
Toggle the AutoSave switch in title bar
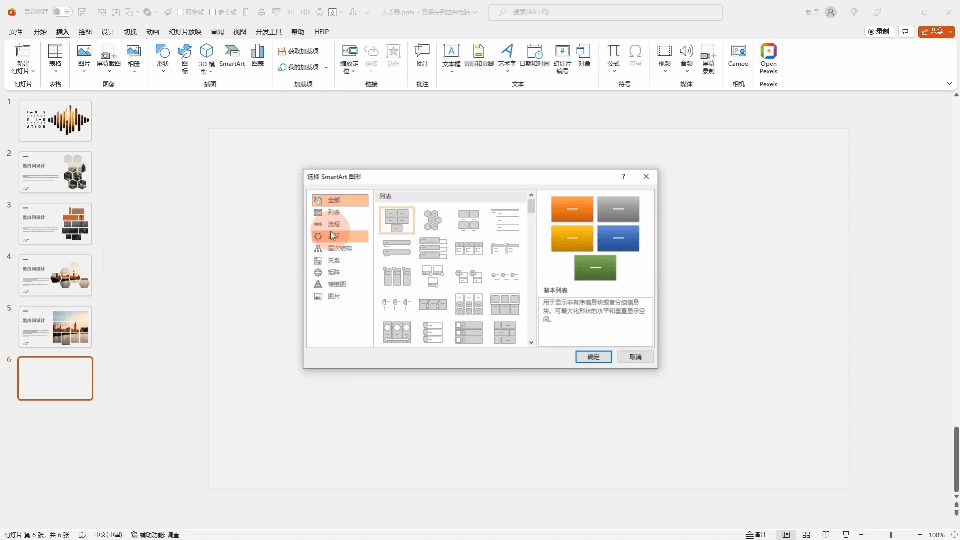(x=61, y=12)
